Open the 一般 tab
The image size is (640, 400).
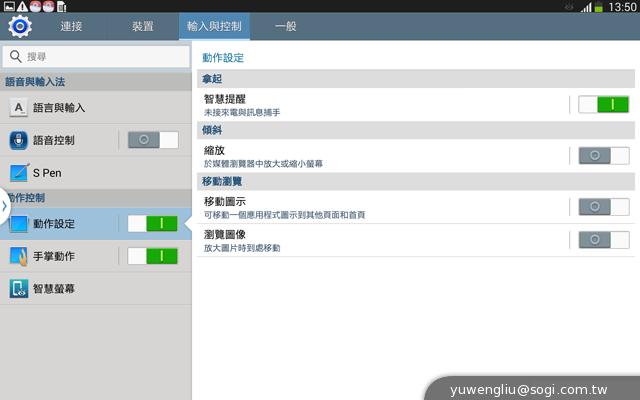(x=286, y=26)
